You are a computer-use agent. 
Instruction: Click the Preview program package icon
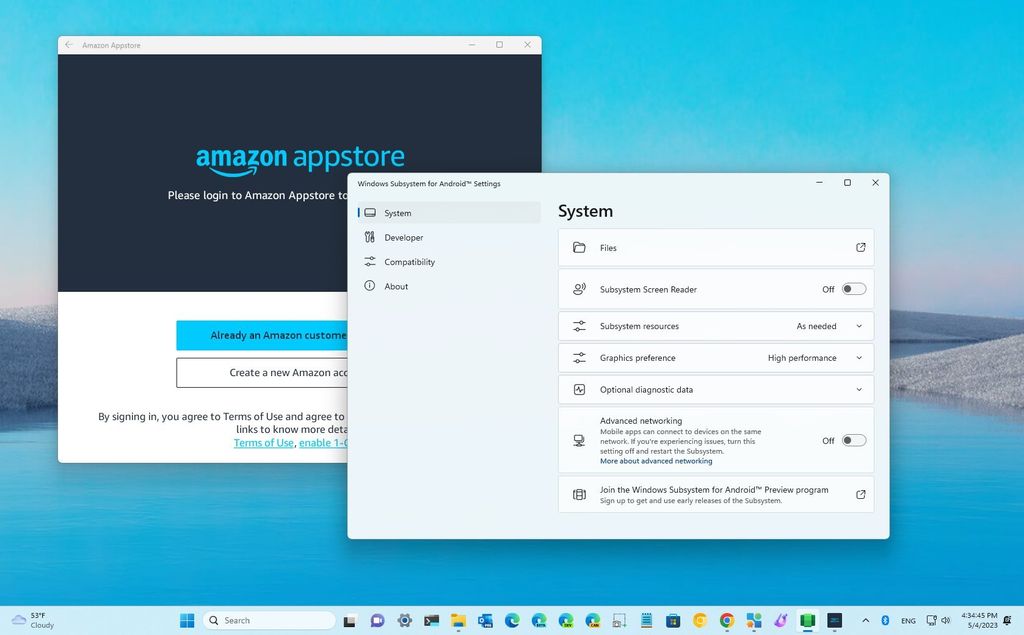coord(580,493)
